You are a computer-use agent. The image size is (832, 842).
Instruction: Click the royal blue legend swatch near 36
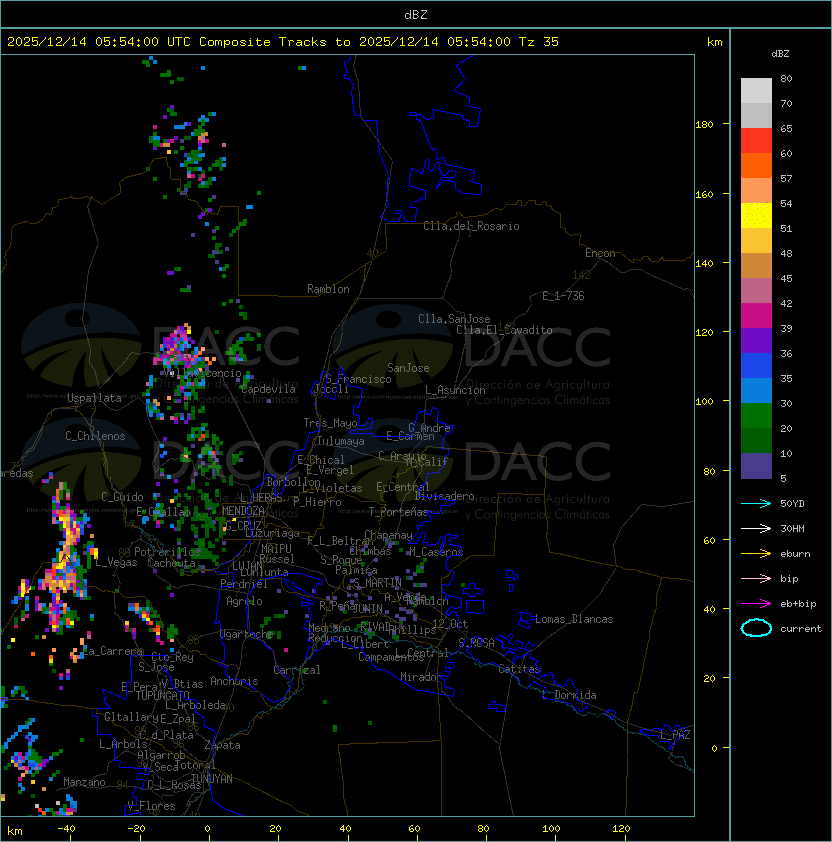(756, 366)
